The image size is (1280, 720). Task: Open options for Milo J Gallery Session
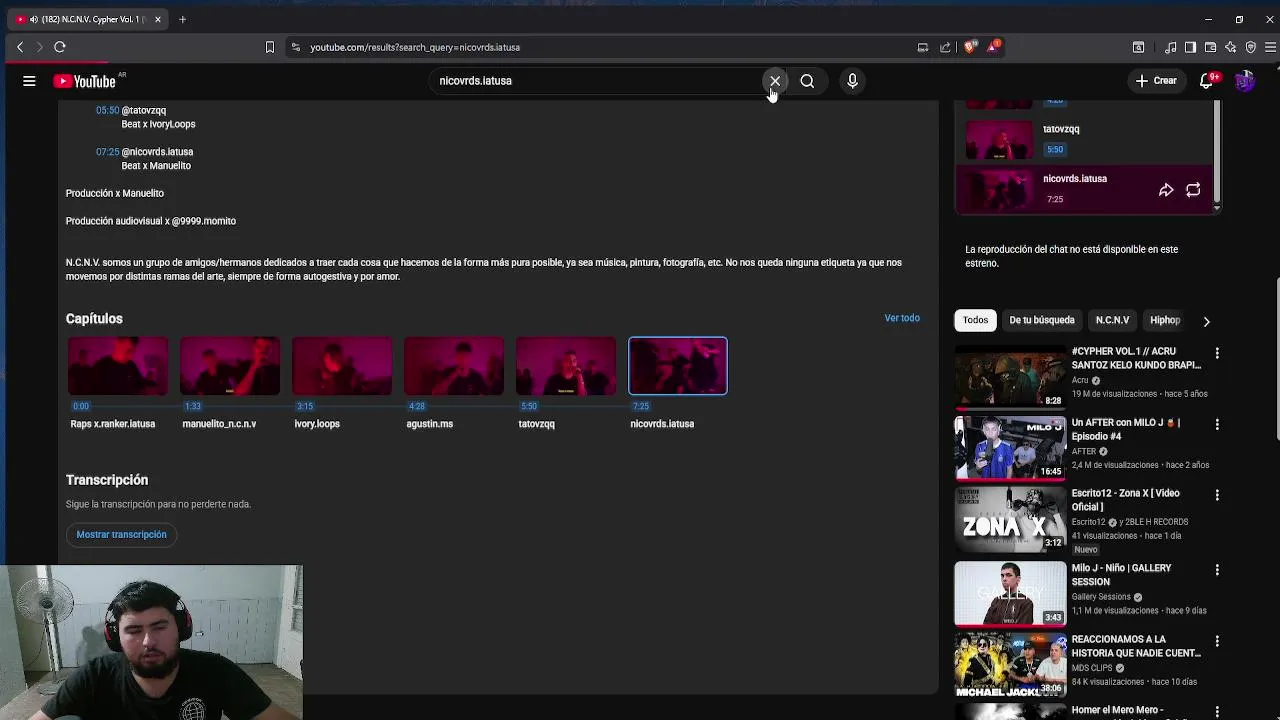pos(1217,570)
